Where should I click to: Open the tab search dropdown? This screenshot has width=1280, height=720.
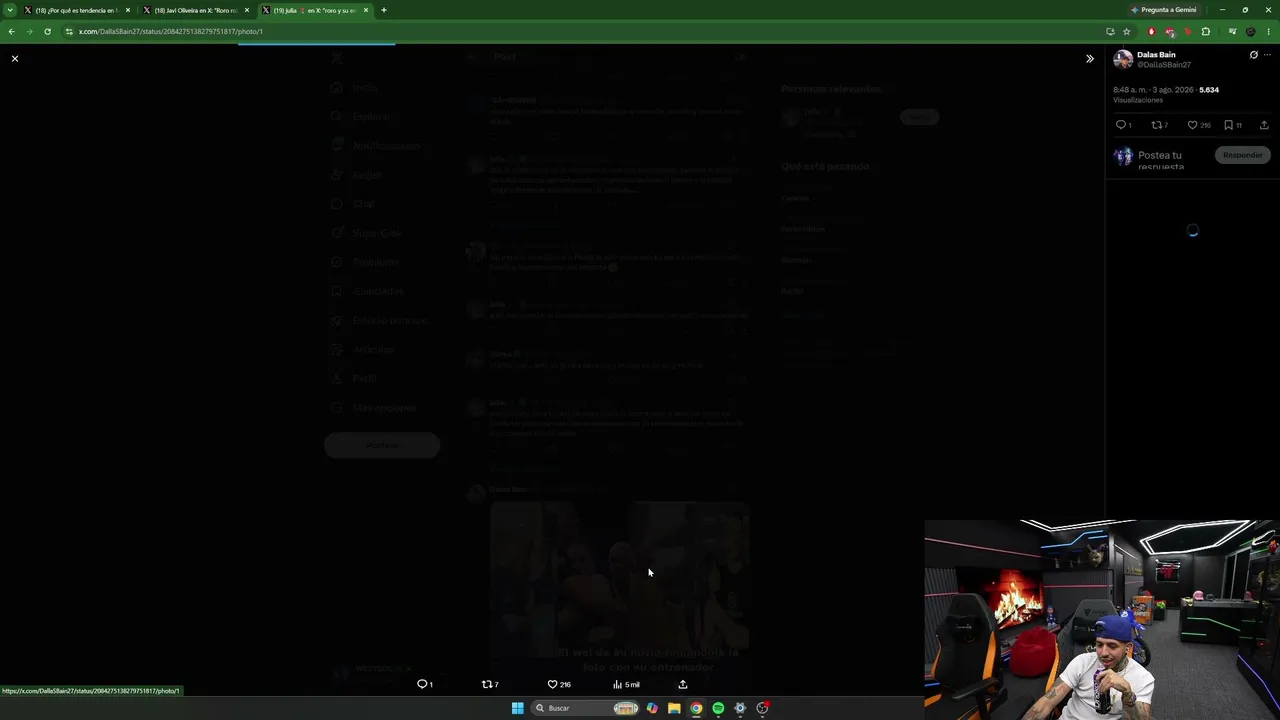(10, 10)
